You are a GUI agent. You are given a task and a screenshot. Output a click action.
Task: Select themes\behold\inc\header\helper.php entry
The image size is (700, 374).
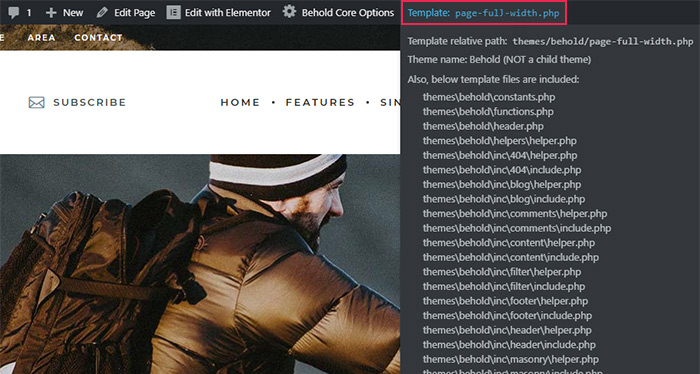[507, 330]
